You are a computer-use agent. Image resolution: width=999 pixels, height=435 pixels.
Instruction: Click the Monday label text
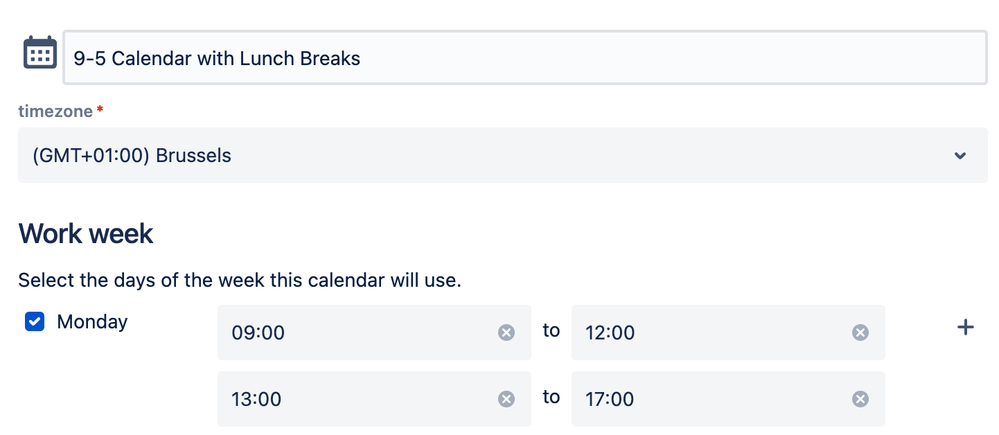(92, 322)
